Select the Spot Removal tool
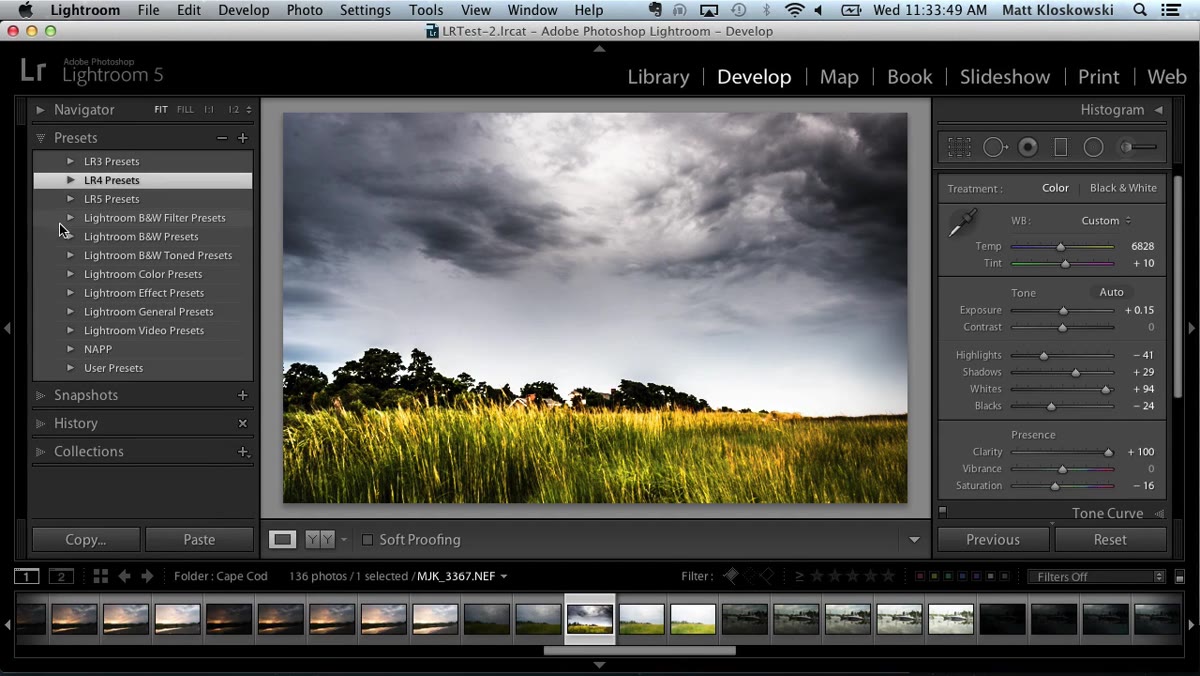 coord(995,147)
